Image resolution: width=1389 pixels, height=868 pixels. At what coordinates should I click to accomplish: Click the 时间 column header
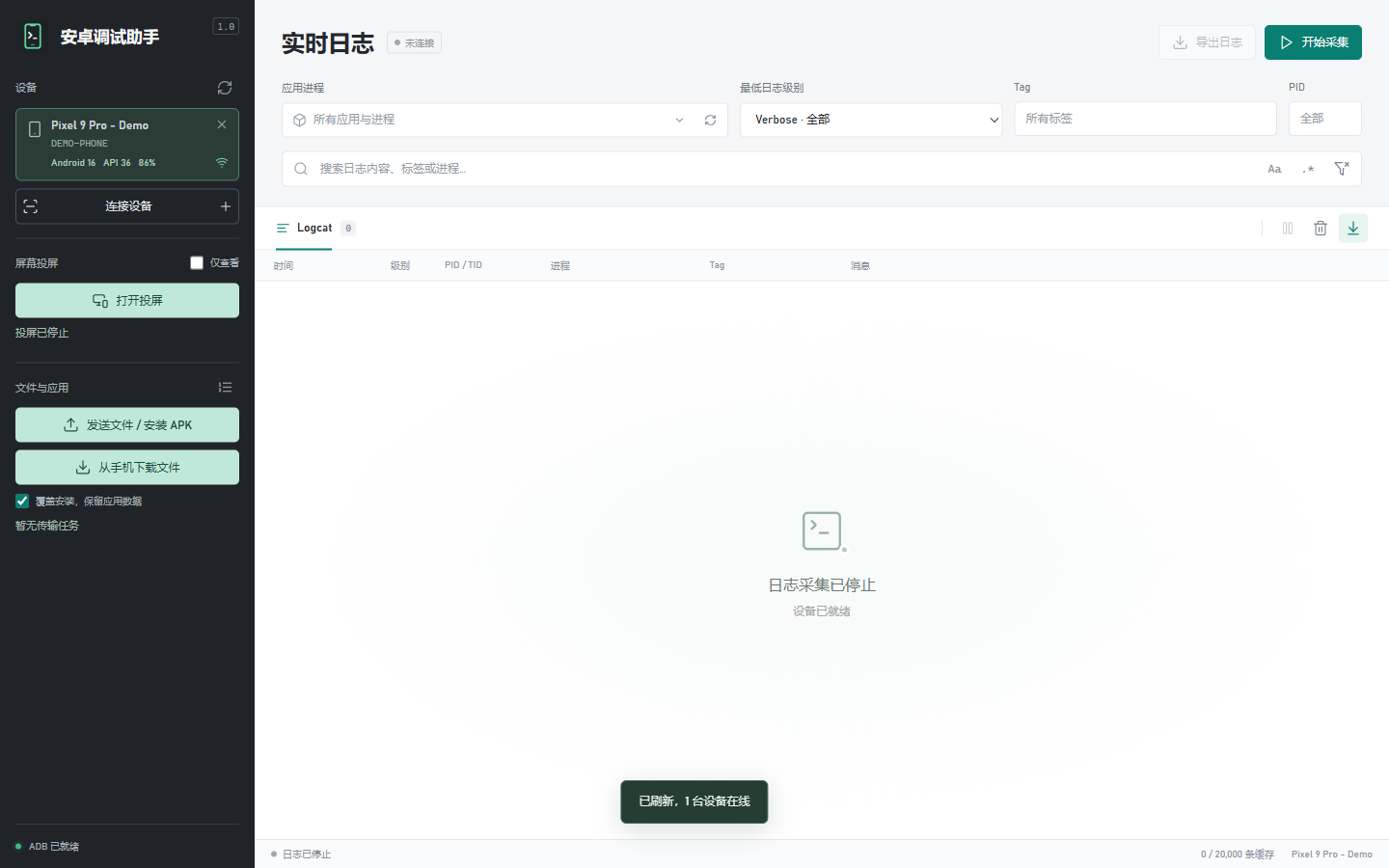click(x=283, y=265)
